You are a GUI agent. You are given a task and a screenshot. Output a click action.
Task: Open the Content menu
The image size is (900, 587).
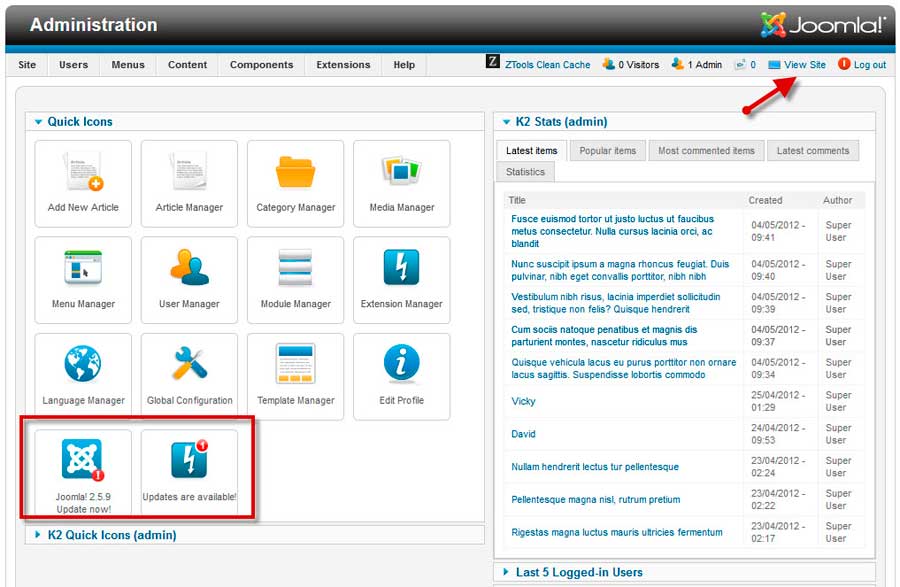[x=188, y=65]
